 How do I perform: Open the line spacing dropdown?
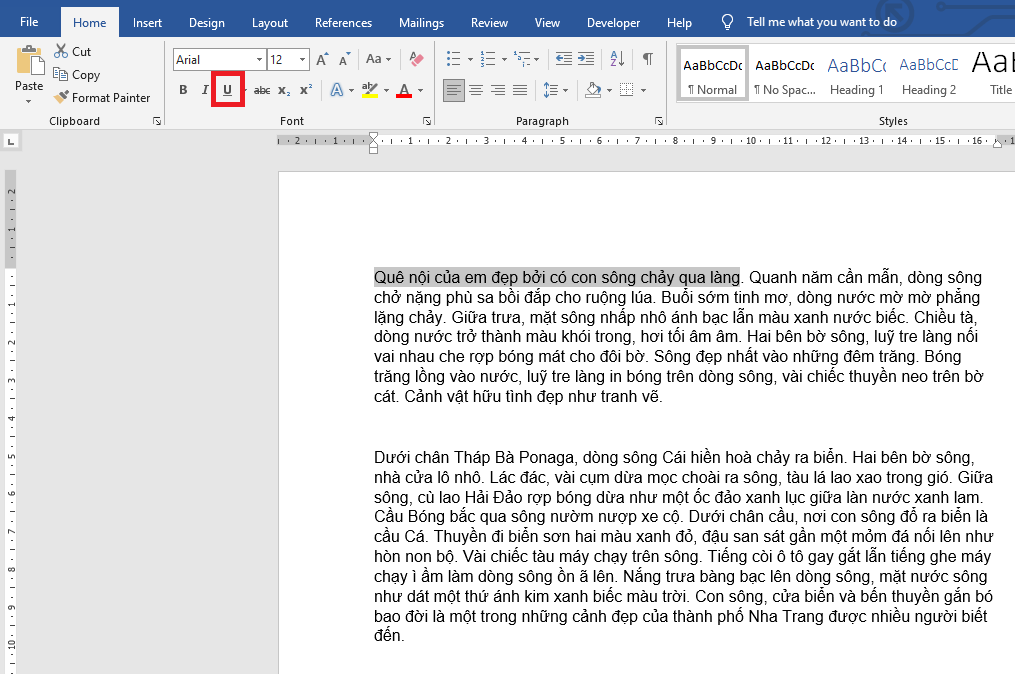[x=552, y=91]
